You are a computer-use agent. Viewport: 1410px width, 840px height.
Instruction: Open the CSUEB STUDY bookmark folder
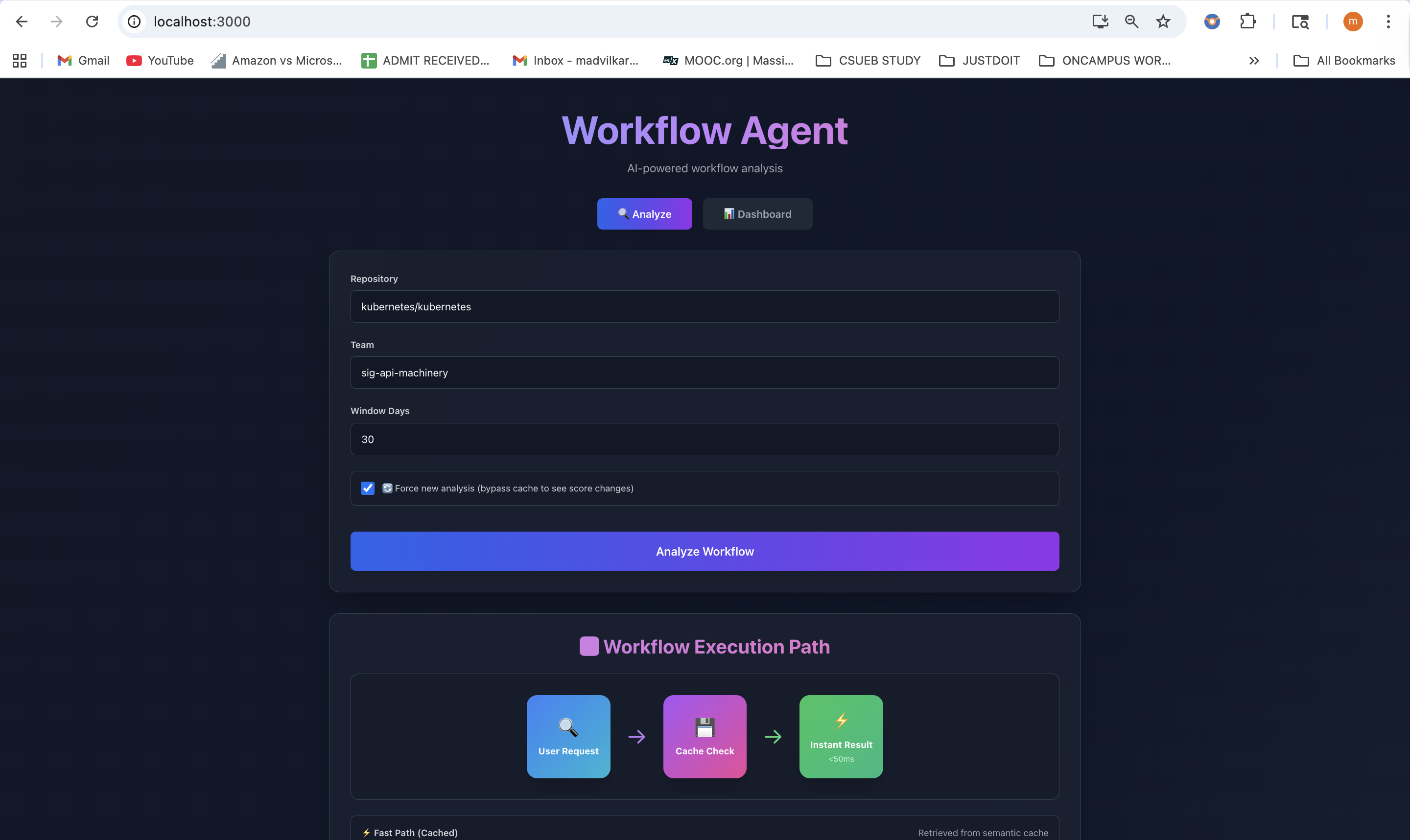tap(868, 61)
